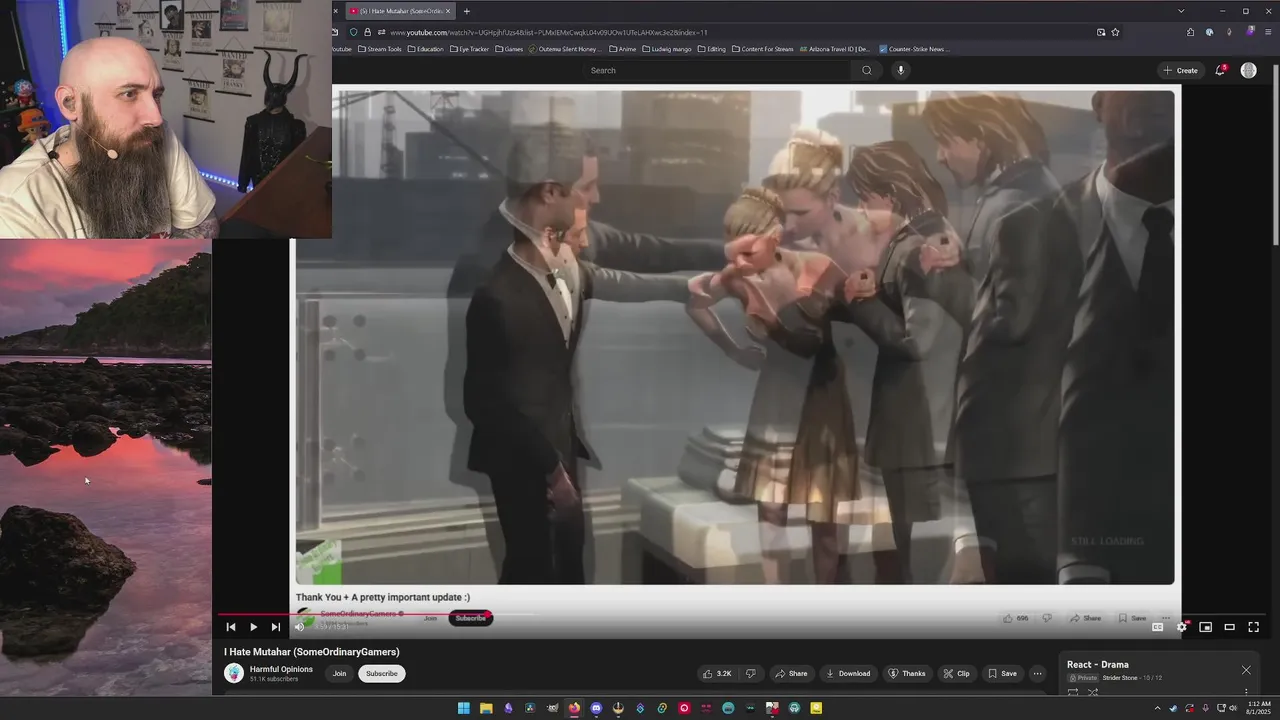Screen dimensions: 1280x720
Task: Open the Harmful Opinions channel avatar
Action: [234, 673]
